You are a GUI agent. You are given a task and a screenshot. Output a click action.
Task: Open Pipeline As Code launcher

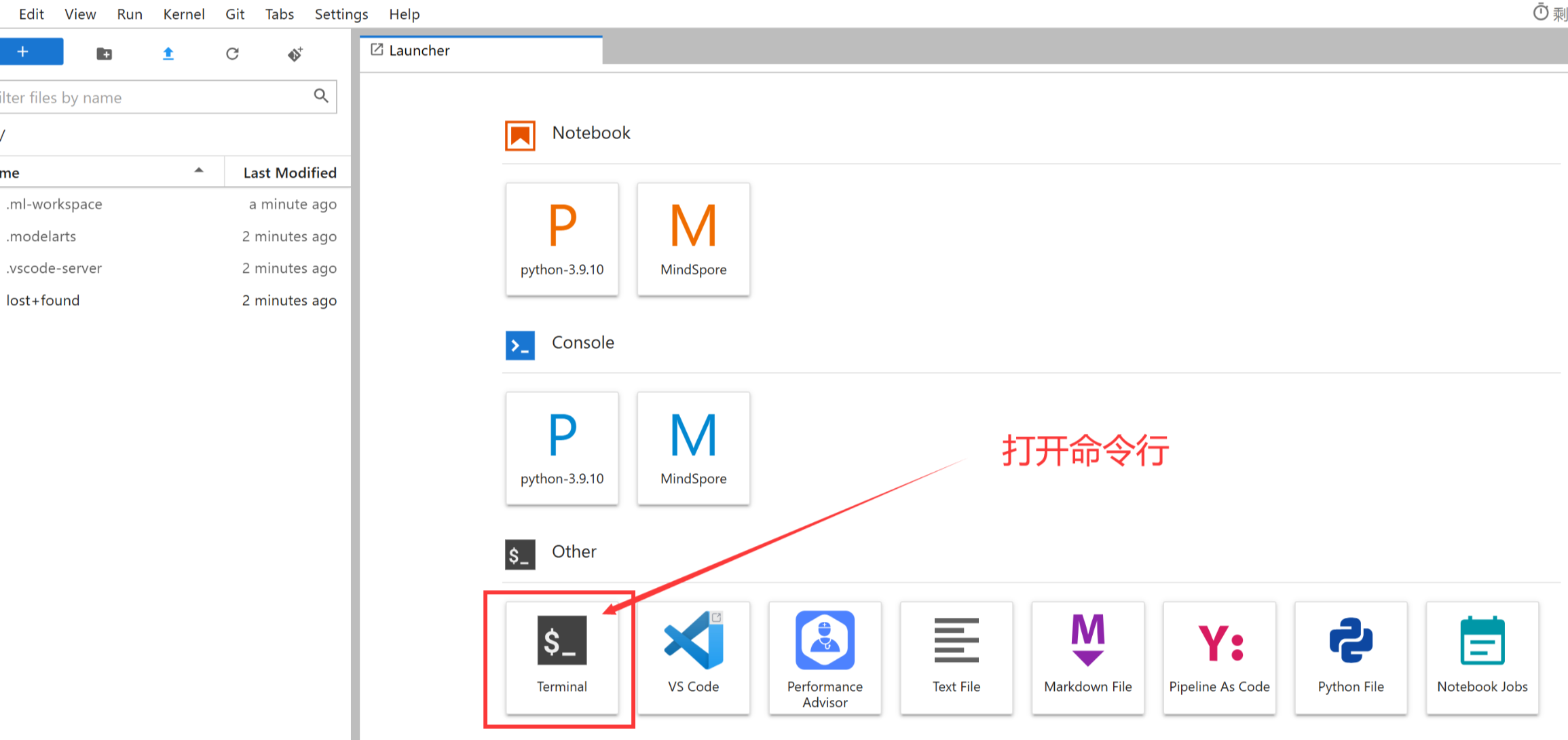pyautogui.click(x=1219, y=656)
